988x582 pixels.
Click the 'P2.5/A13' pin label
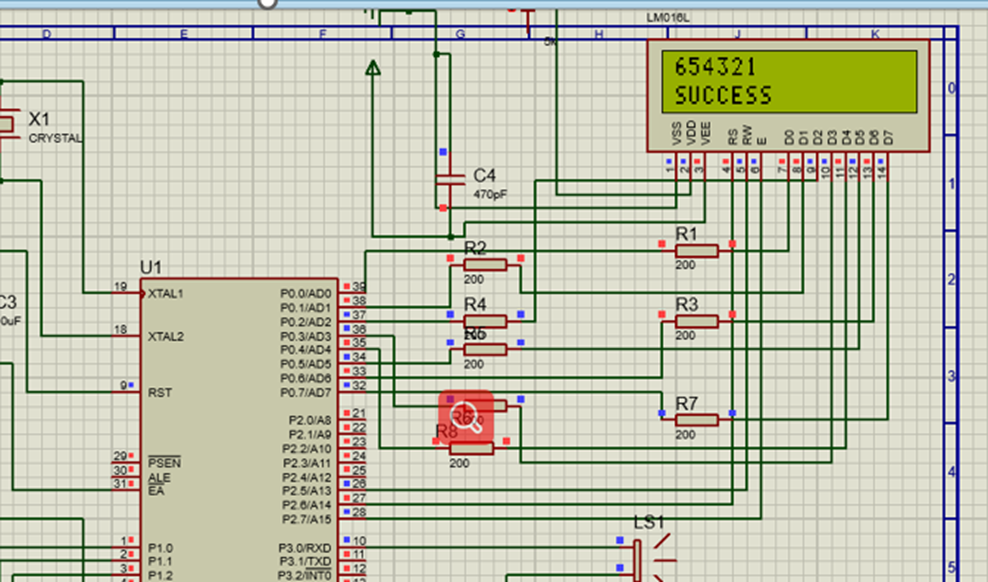tap(307, 491)
